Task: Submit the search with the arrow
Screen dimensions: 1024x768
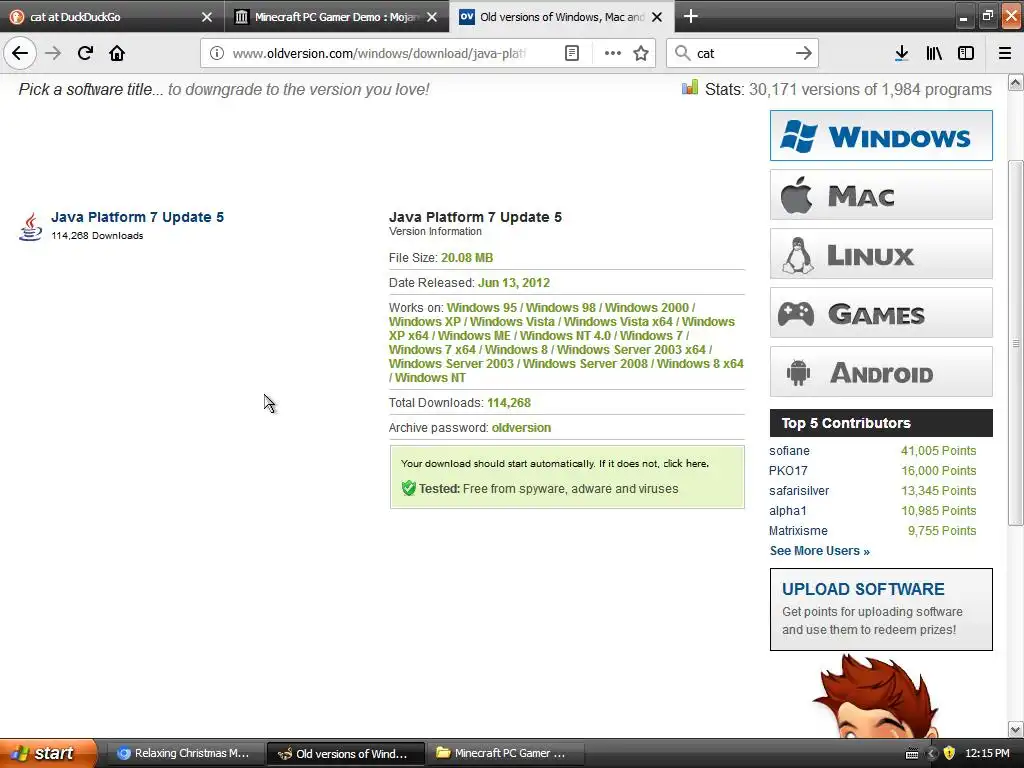Action: 803,53
